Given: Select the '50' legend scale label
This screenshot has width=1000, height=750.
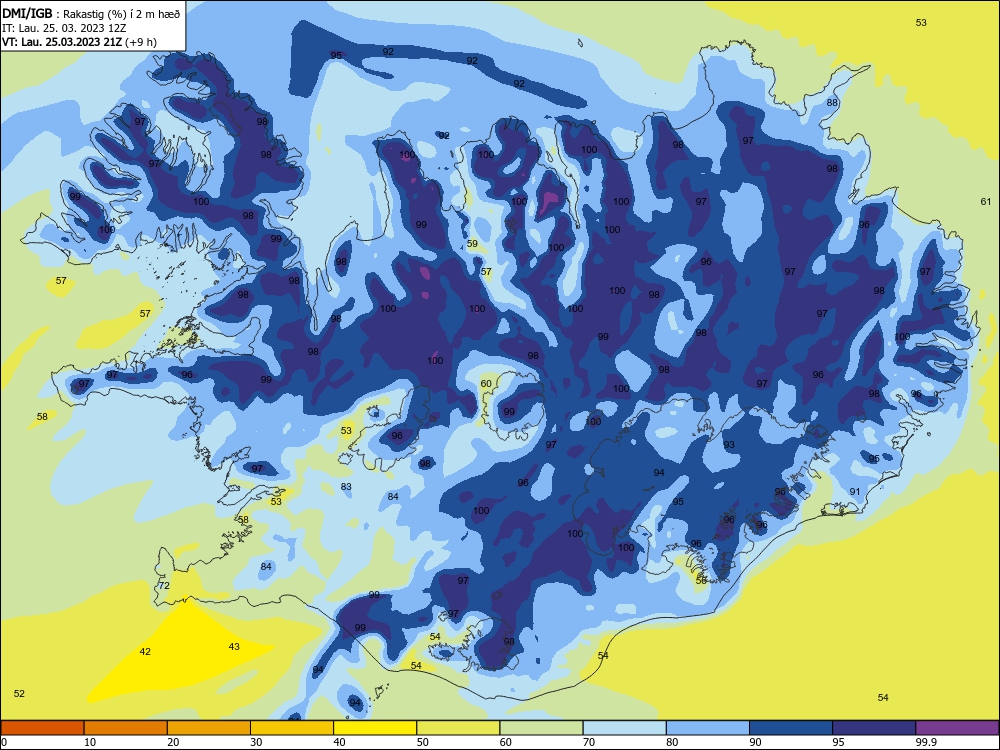Looking at the screenshot, I should (422, 742).
